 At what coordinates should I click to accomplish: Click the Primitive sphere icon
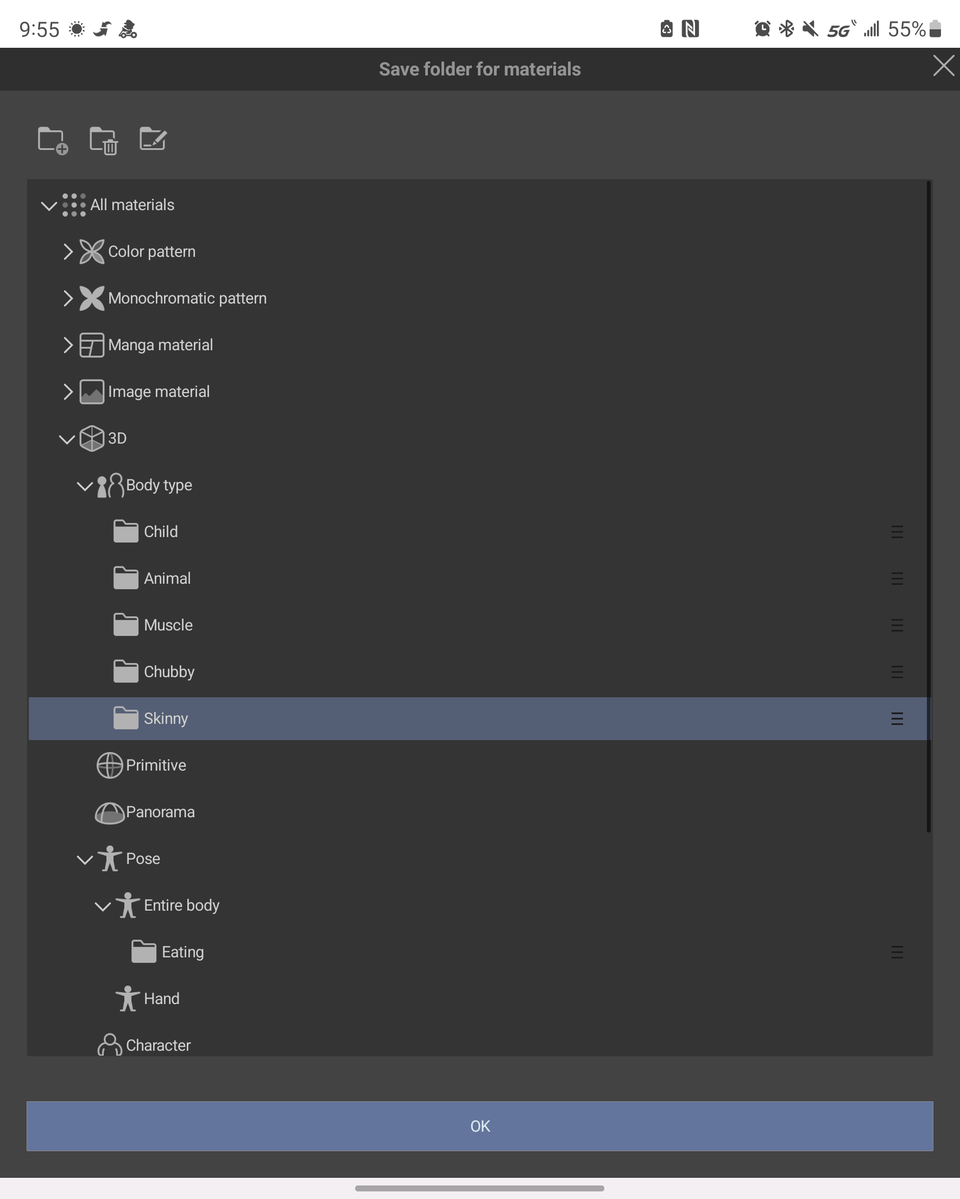(x=109, y=766)
